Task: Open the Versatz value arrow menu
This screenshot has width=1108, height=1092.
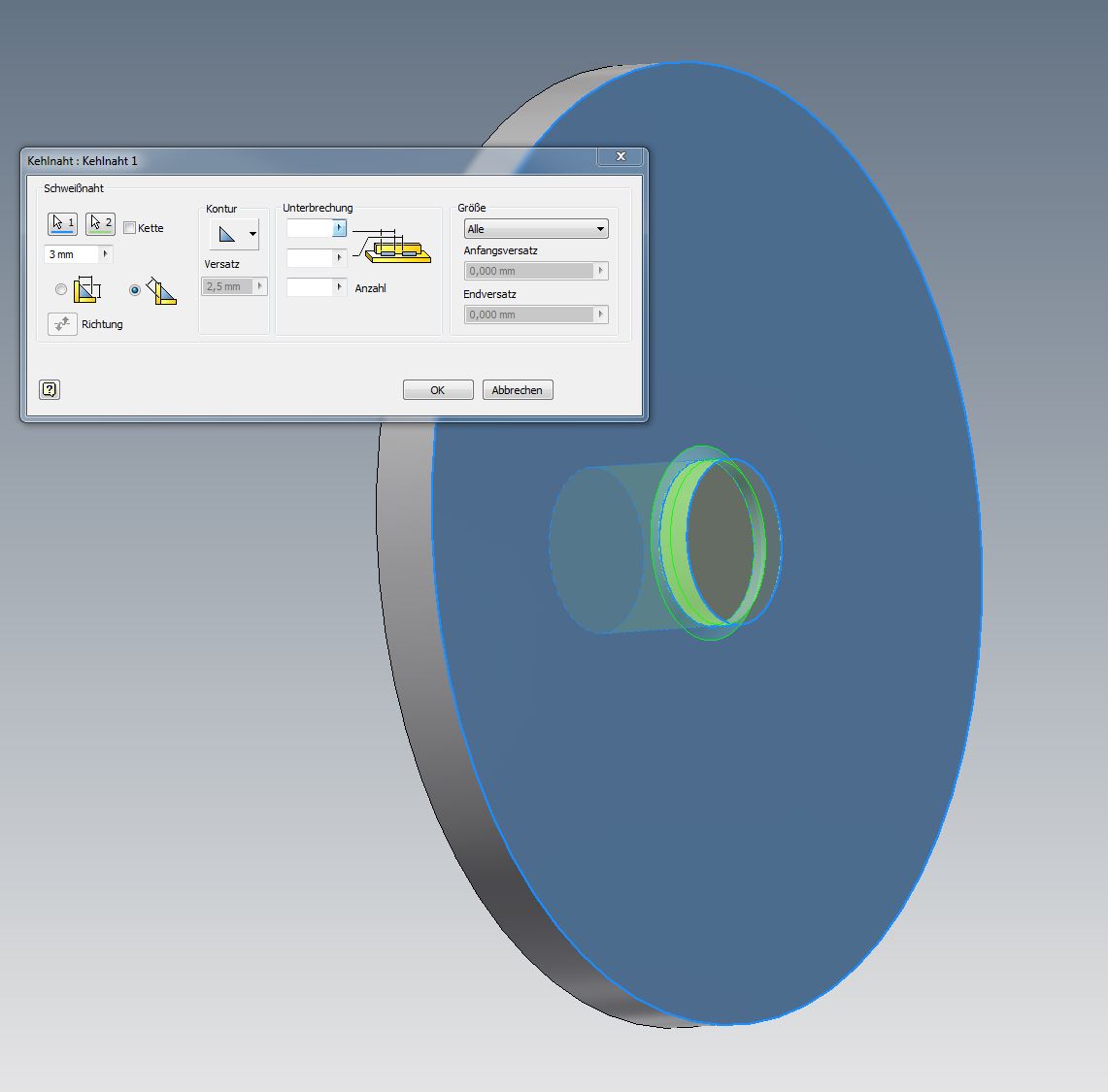Action: 260,286
